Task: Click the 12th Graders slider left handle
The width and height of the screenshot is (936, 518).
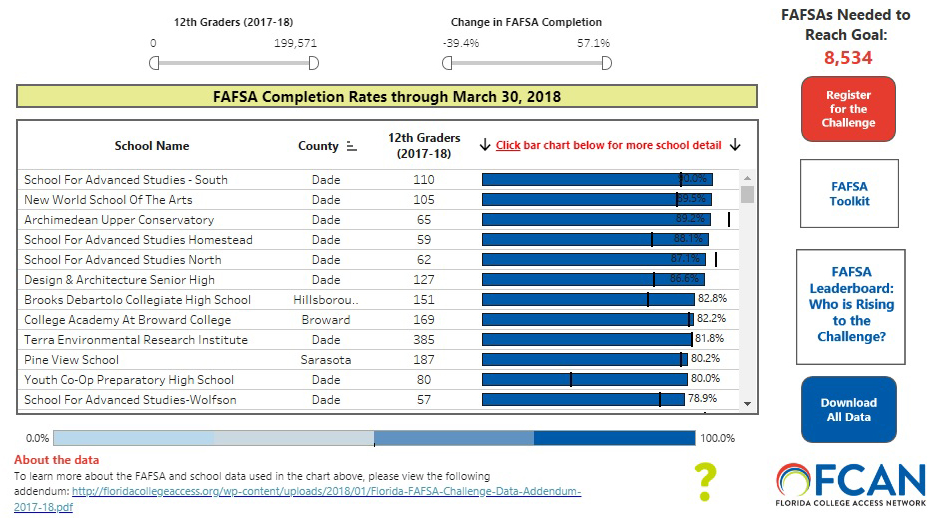Action: (154, 63)
